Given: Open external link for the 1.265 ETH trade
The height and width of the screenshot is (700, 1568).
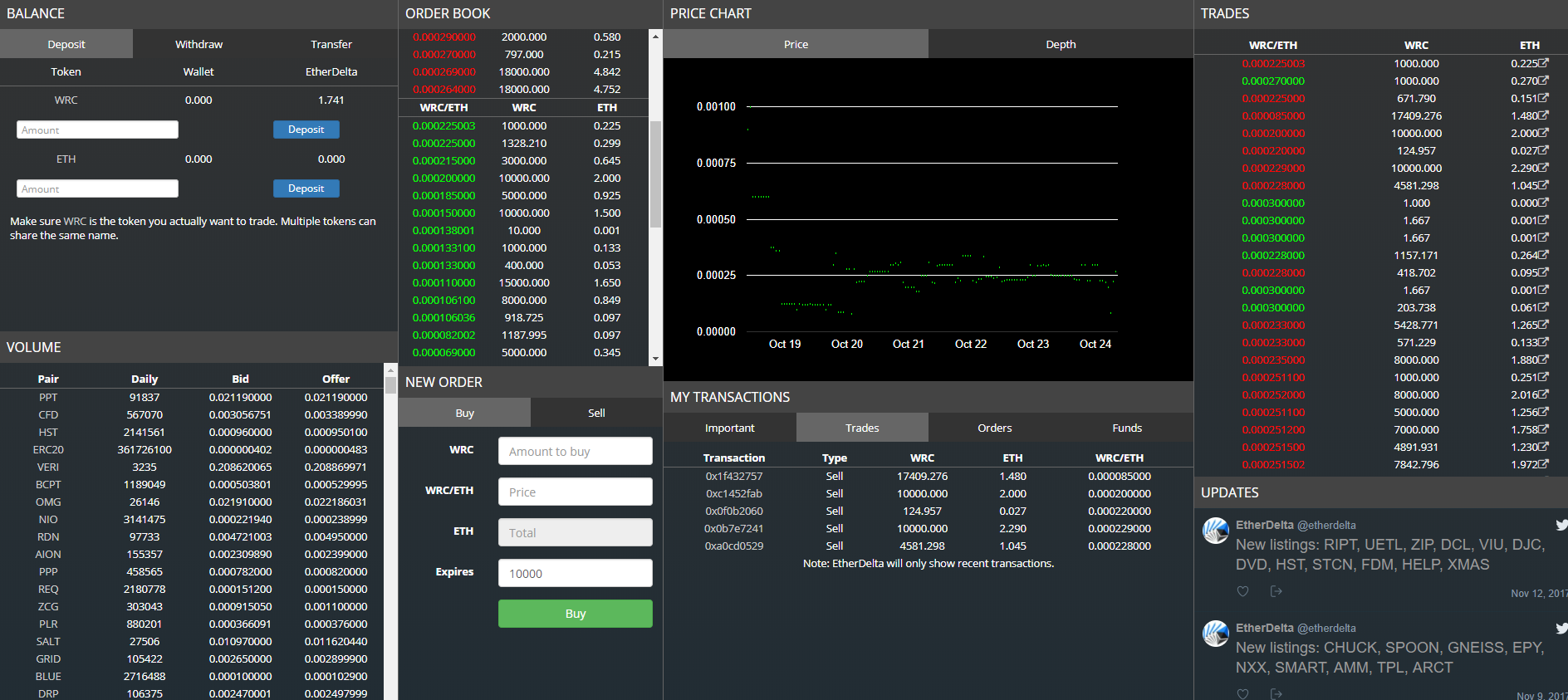Looking at the screenshot, I should tap(1543, 325).
